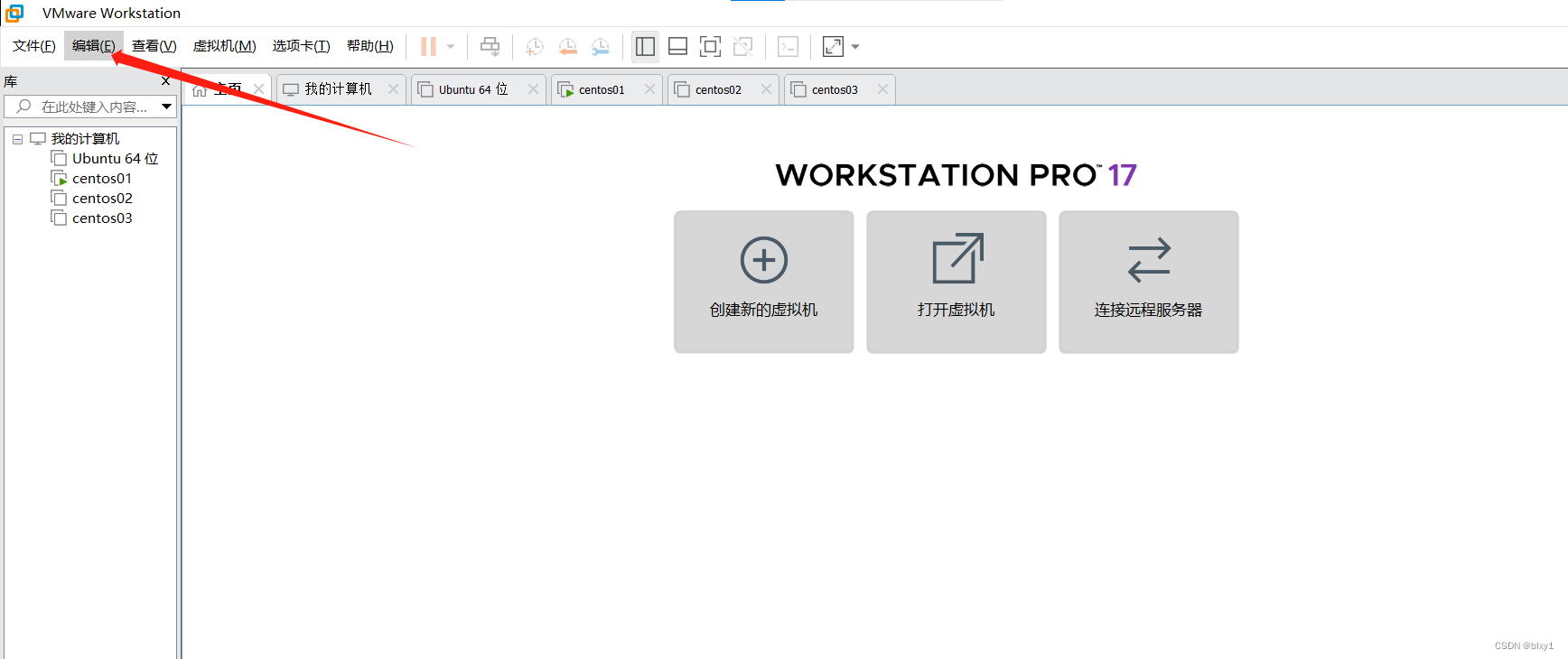This screenshot has width=1568, height=659.
Task: Open the power options dropdown arrow
Action: click(451, 46)
